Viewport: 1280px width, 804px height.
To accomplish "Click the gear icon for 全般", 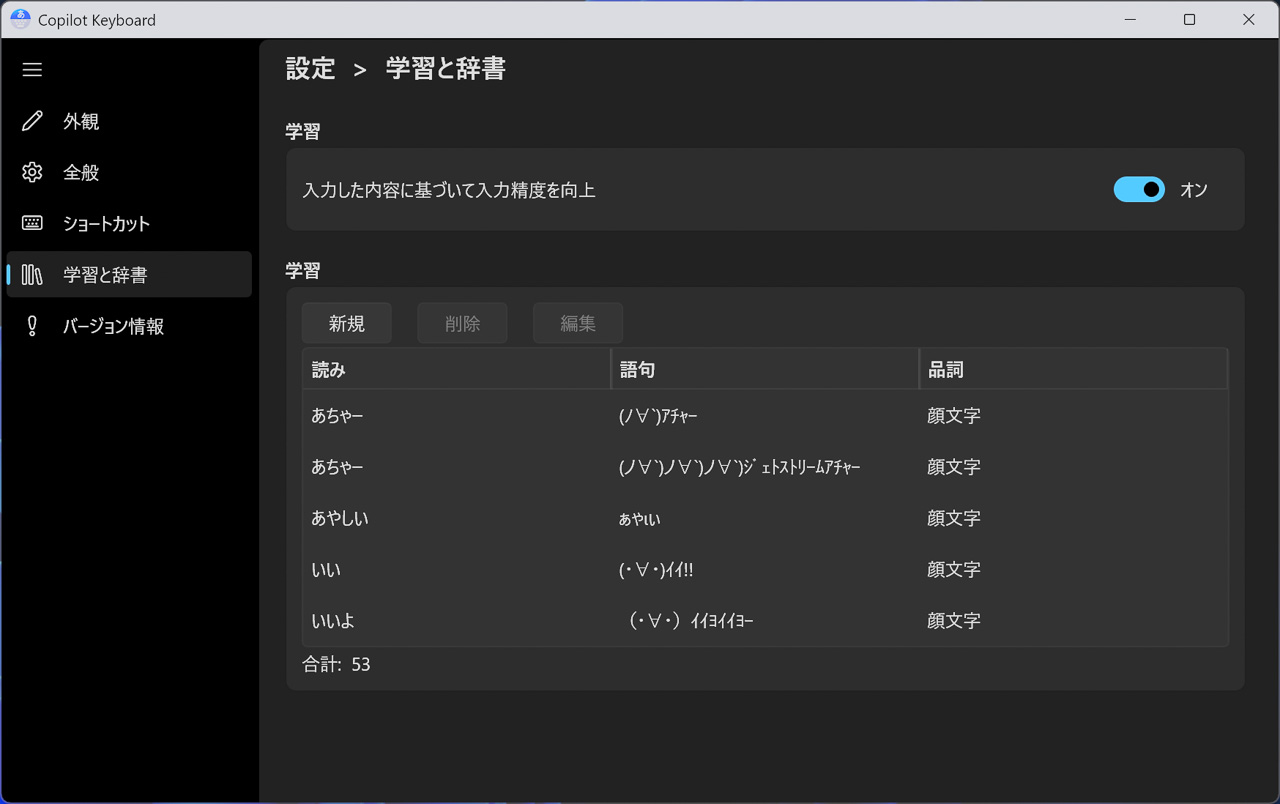I will click(32, 172).
